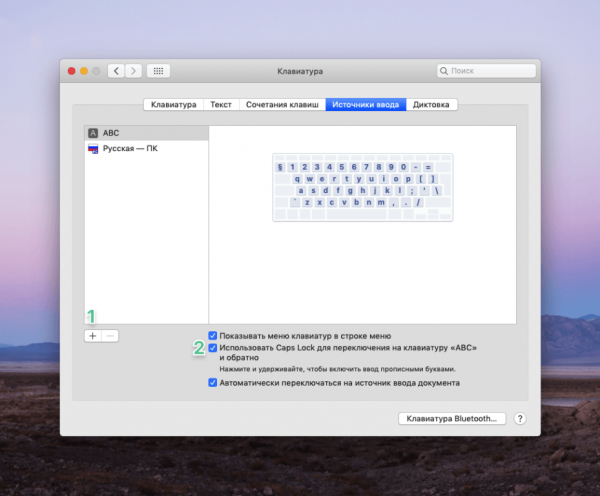600x496 pixels.
Task: Click the minus button to remove input source
Action: pyautogui.click(x=110, y=336)
